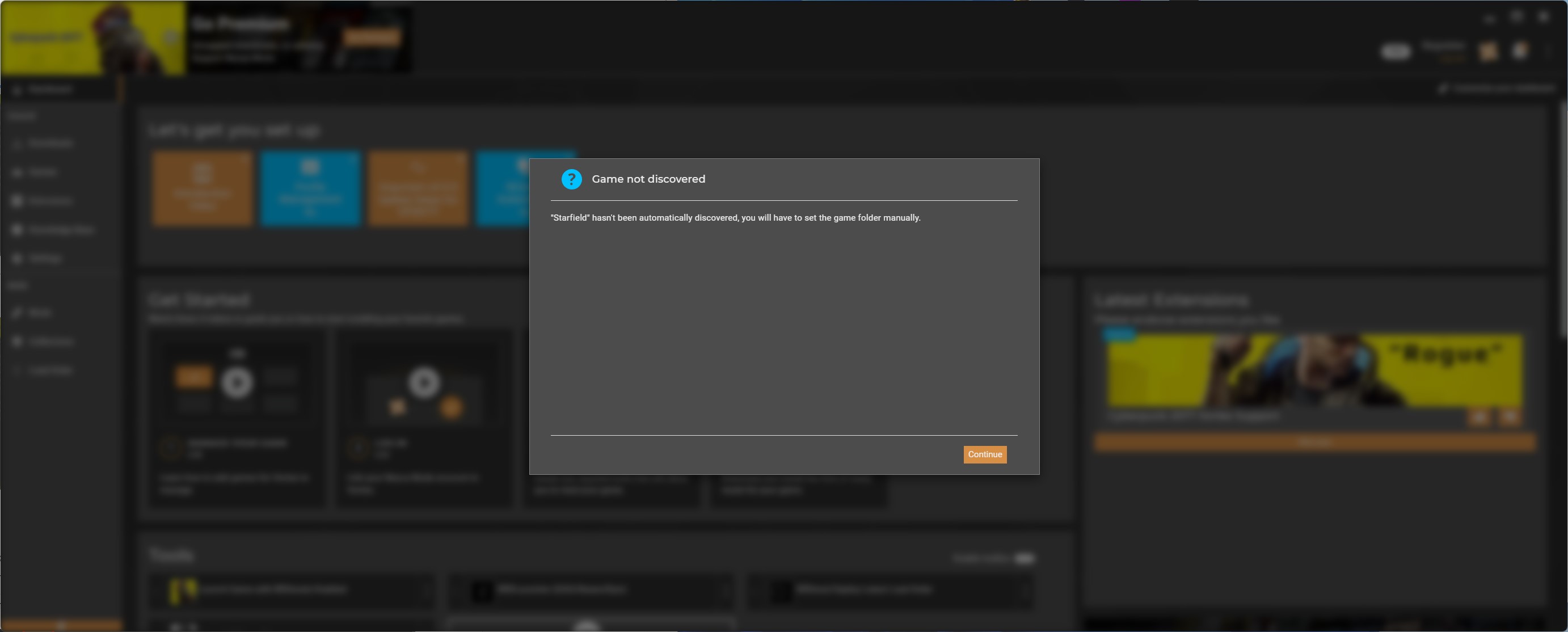The height and width of the screenshot is (632, 1568).
Task: Click the blue question mark icon
Action: pyautogui.click(x=571, y=179)
